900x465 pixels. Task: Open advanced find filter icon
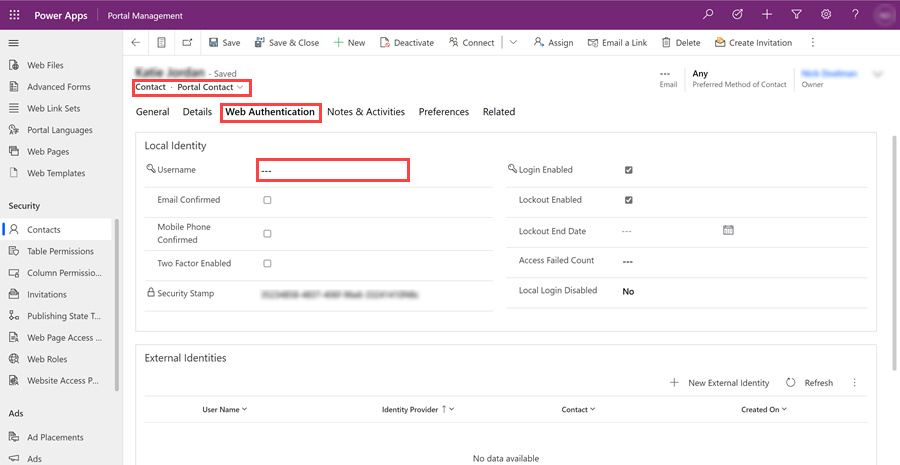pos(796,14)
